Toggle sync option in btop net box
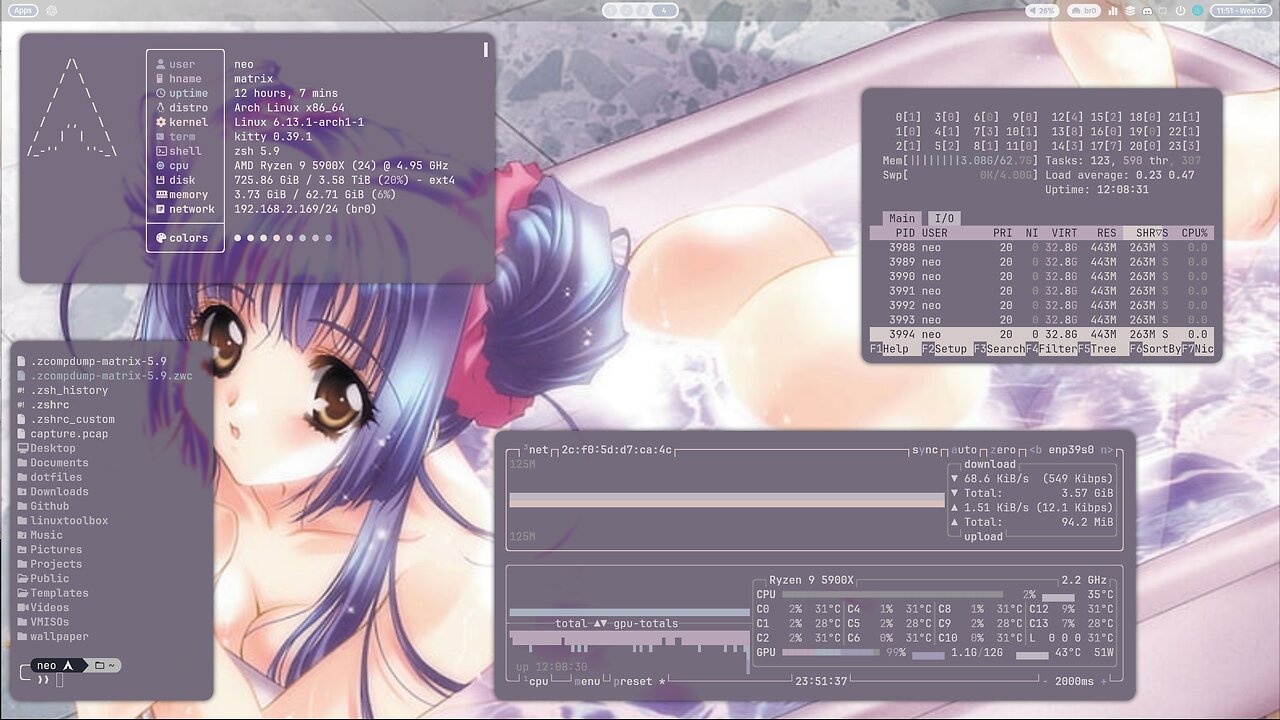 [x=925, y=450]
